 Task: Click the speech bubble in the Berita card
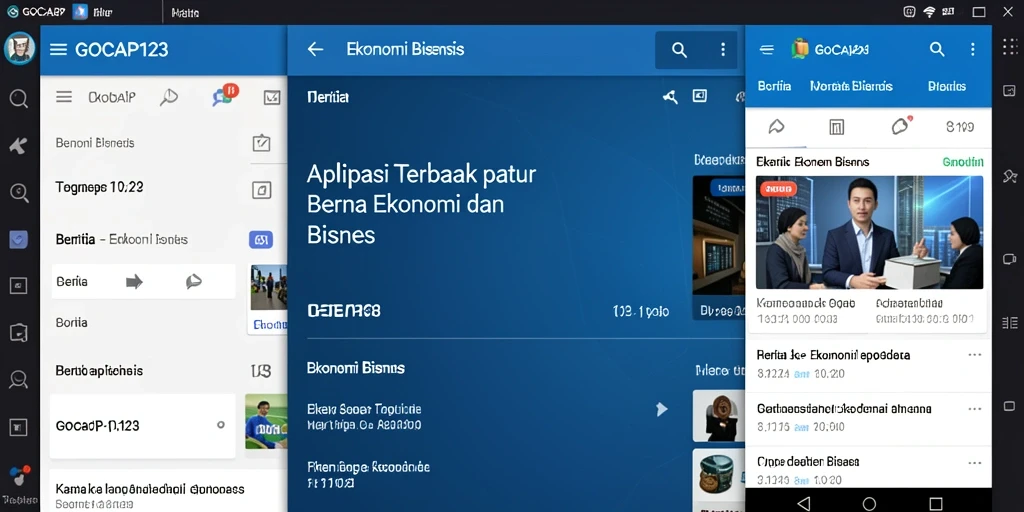click(193, 281)
